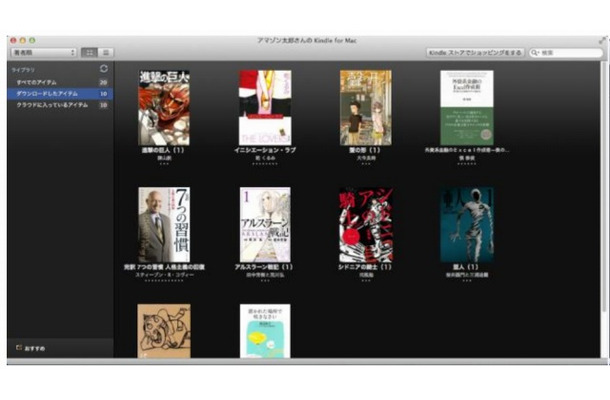Image resolution: width=610 pixels, height=400 pixels.
Task: Switch to grid view
Action: coord(89,53)
